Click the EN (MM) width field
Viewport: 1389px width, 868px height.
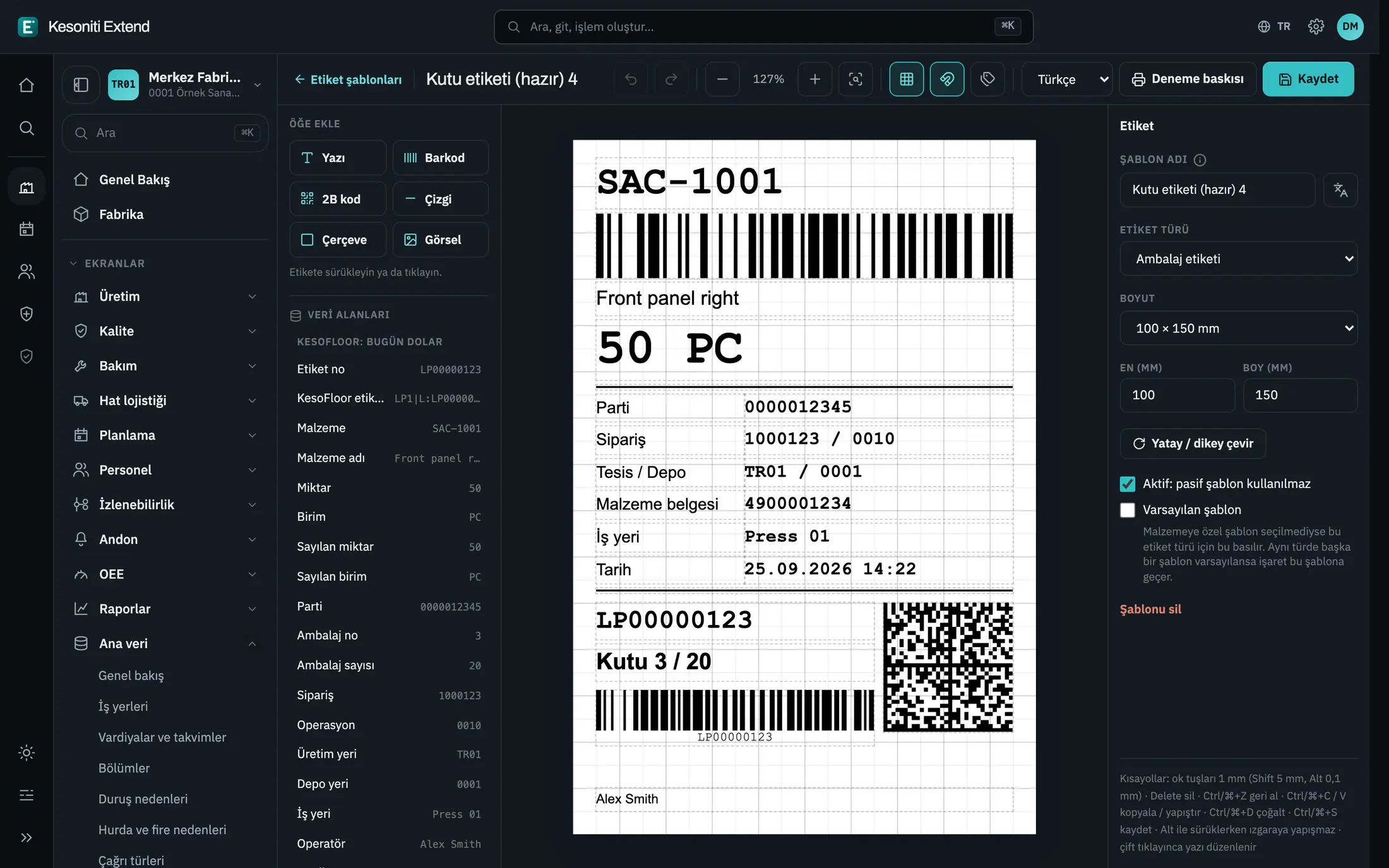tap(1177, 395)
